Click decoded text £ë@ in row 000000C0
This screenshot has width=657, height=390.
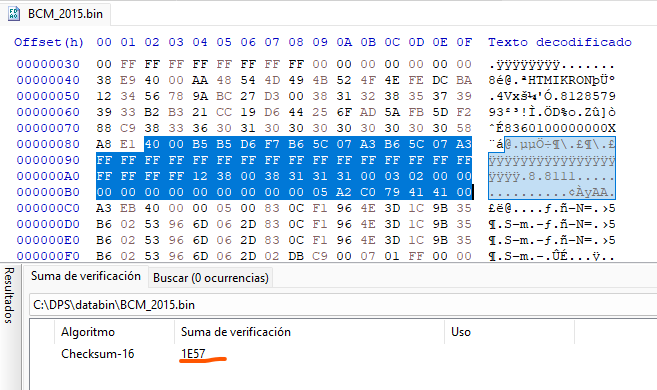click(x=500, y=208)
